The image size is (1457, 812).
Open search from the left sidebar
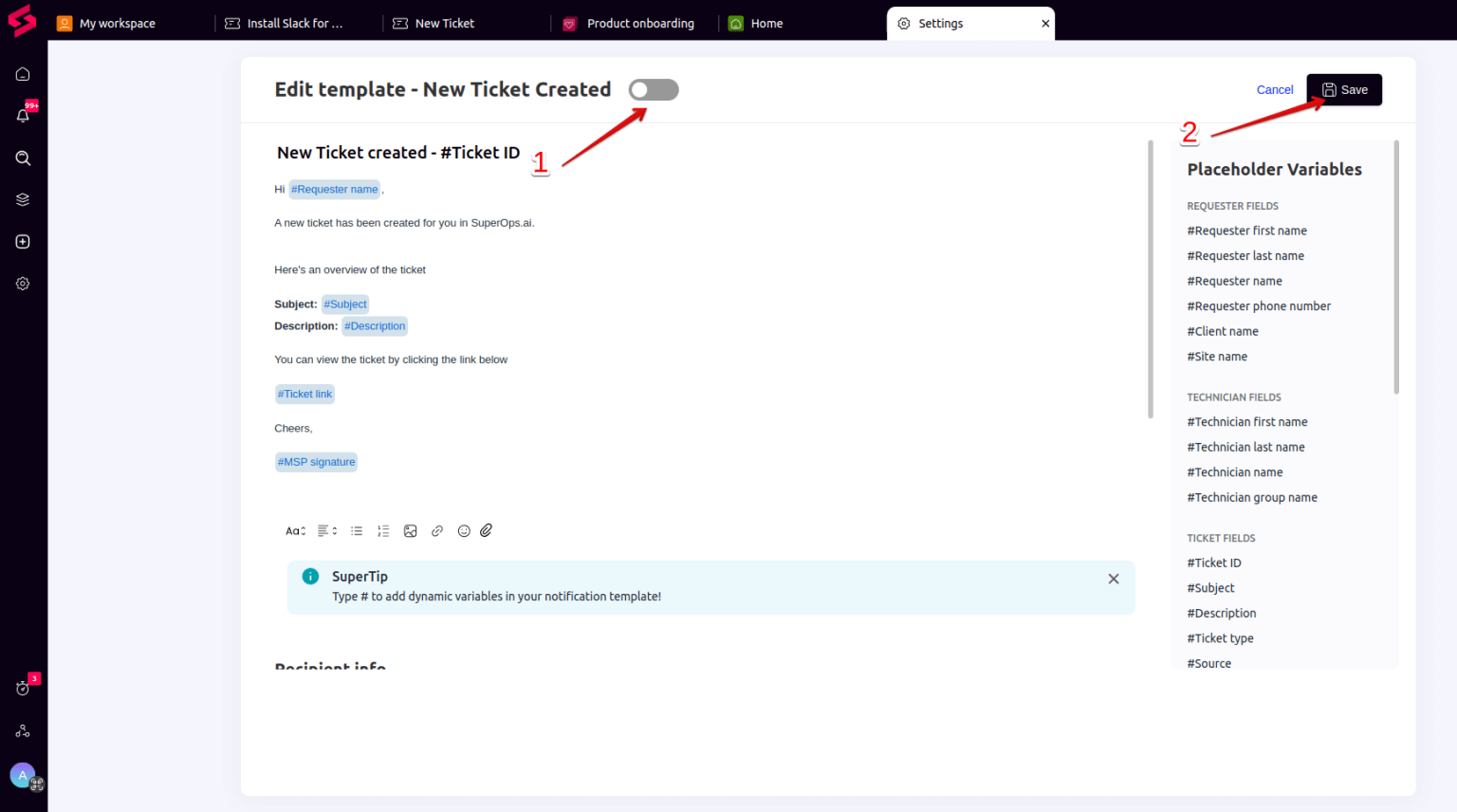tap(22, 157)
